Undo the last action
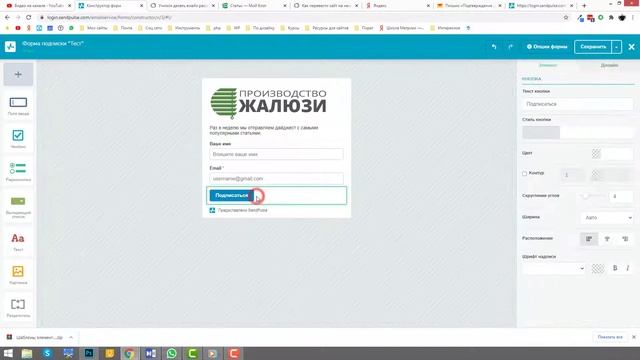The image size is (640, 360). tap(494, 47)
